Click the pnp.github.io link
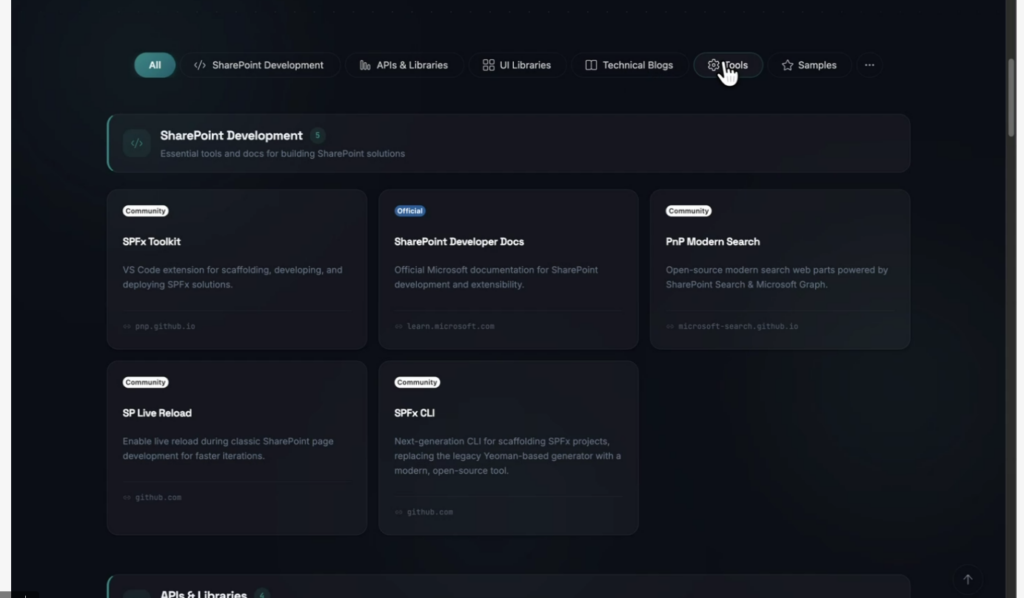Viewport: 1024px width, 598px height. click(165, 326)
